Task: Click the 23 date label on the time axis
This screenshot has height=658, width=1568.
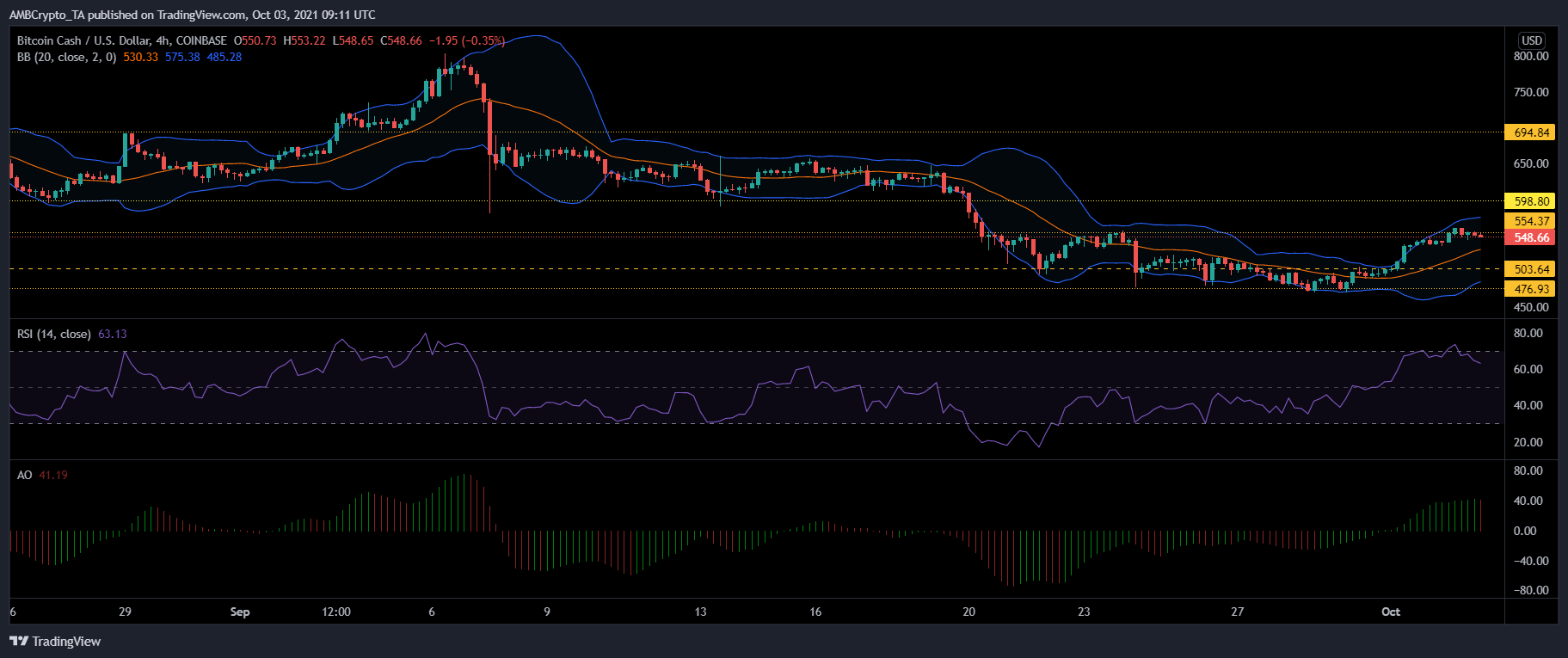Action: [x=1084, y=612]
